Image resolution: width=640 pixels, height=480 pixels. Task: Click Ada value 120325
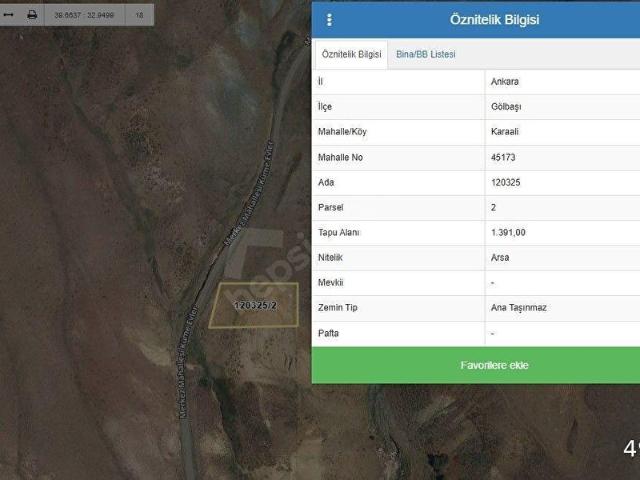505,182
